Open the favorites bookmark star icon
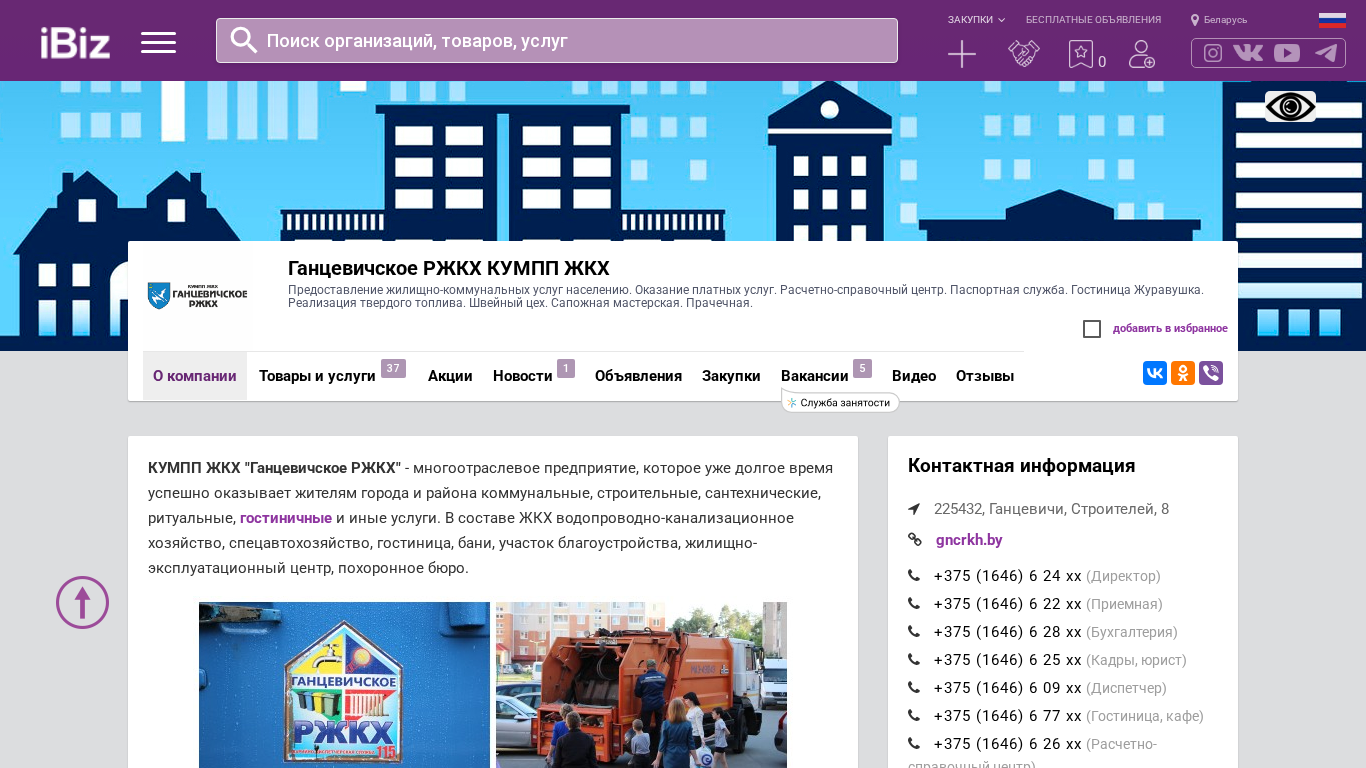 1081,54
